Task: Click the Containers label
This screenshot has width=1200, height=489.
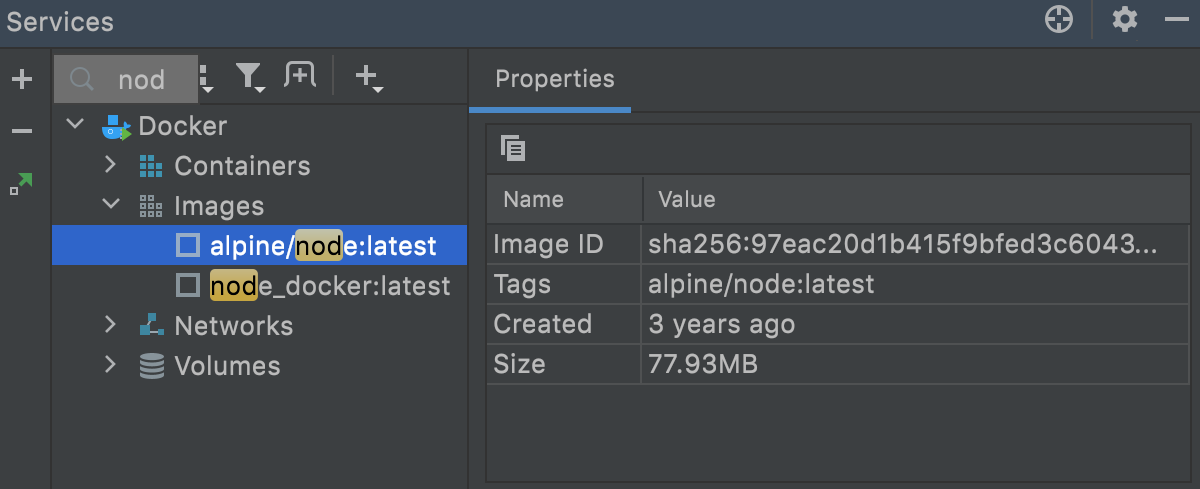Action: [242, 166]
